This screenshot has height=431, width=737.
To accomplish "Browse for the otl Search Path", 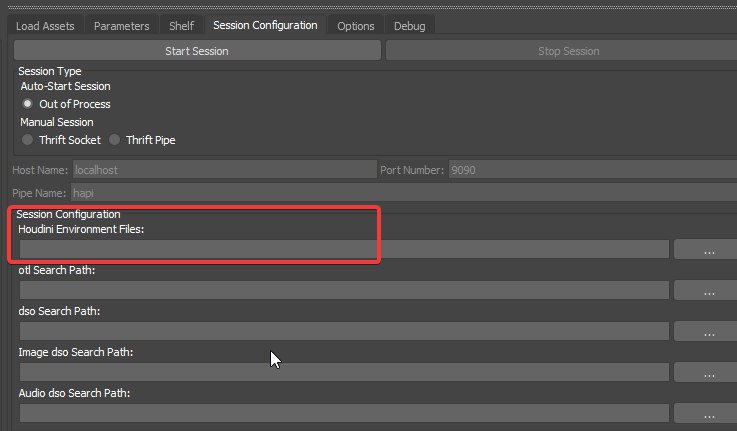I will click(706, 290).
